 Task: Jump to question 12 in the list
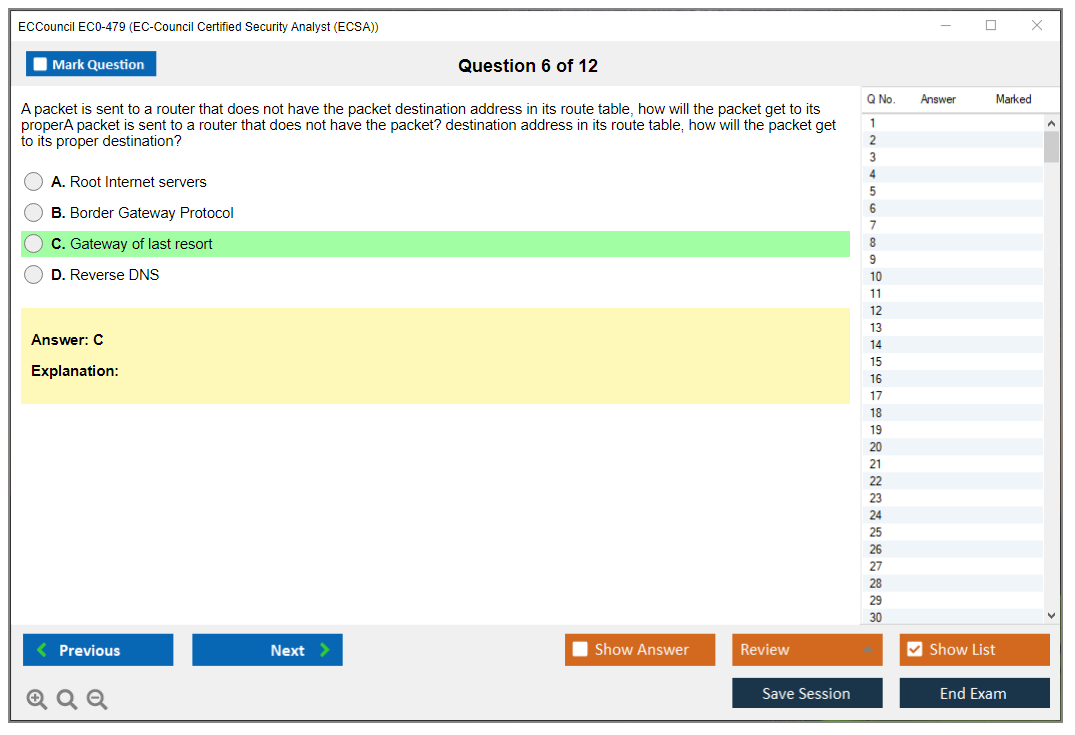tap(876, 311)
